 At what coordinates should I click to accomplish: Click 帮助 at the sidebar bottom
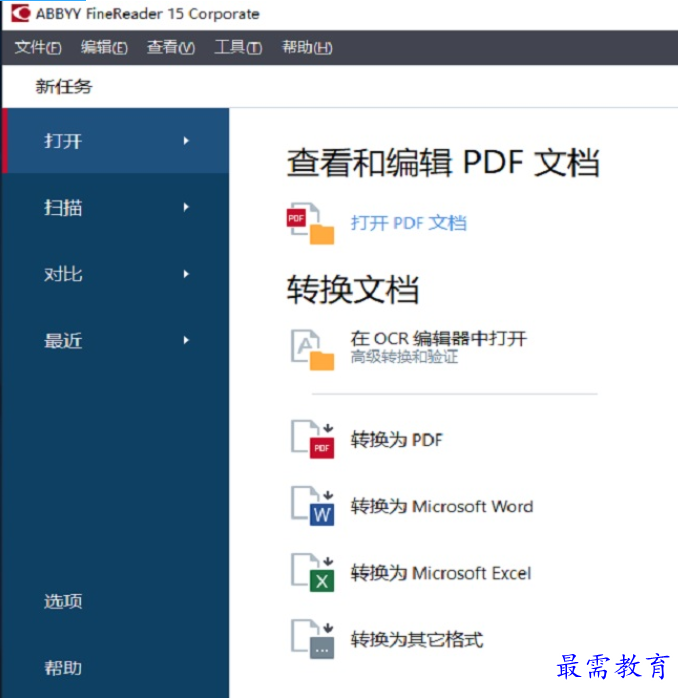tap(63, 668)
